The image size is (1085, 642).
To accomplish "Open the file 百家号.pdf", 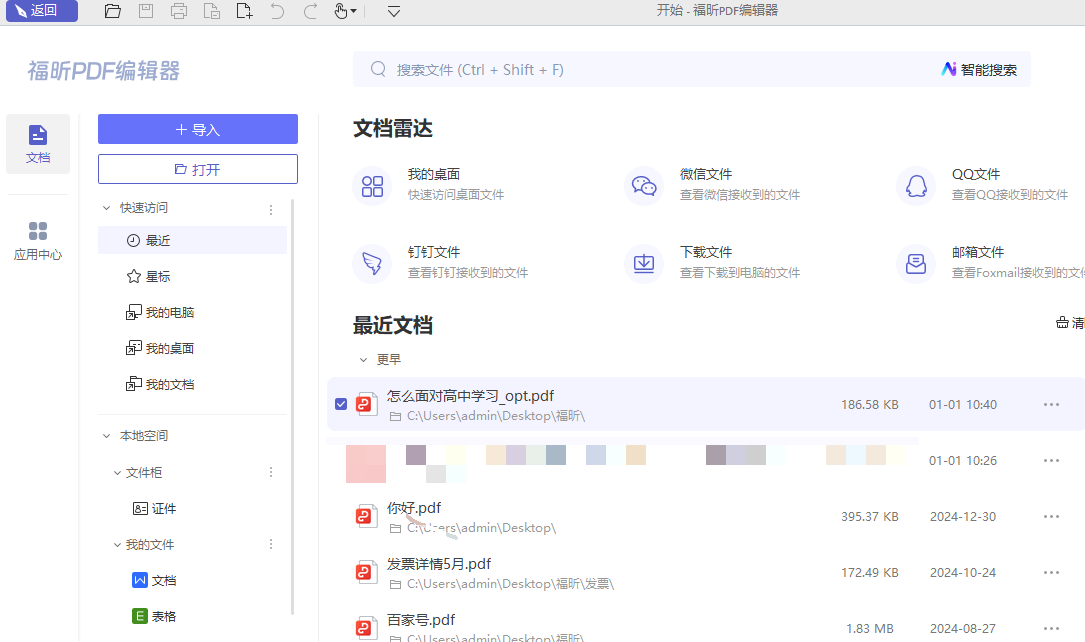I will tap(421, 620).
